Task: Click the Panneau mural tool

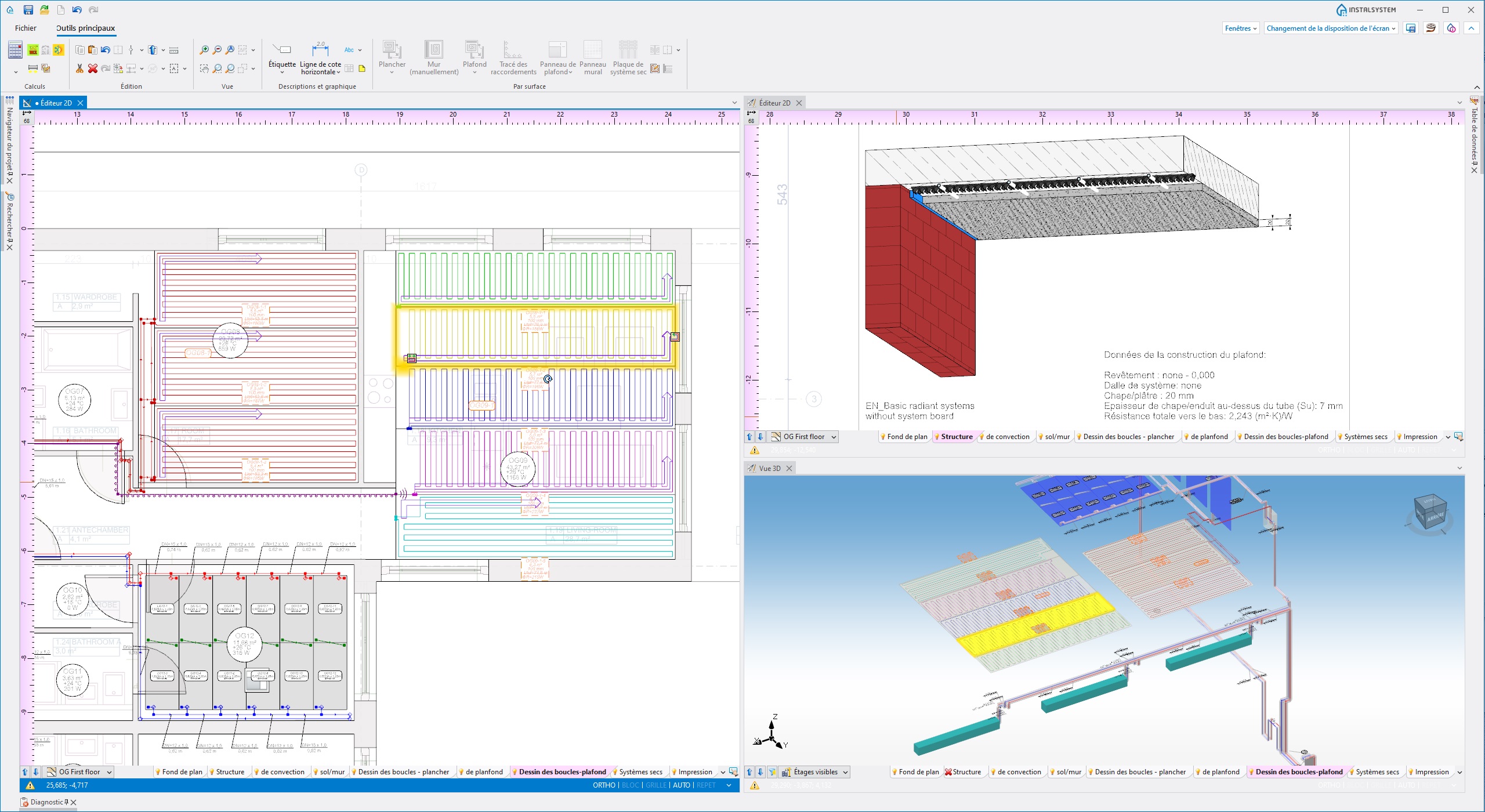Action: point(593,57)
